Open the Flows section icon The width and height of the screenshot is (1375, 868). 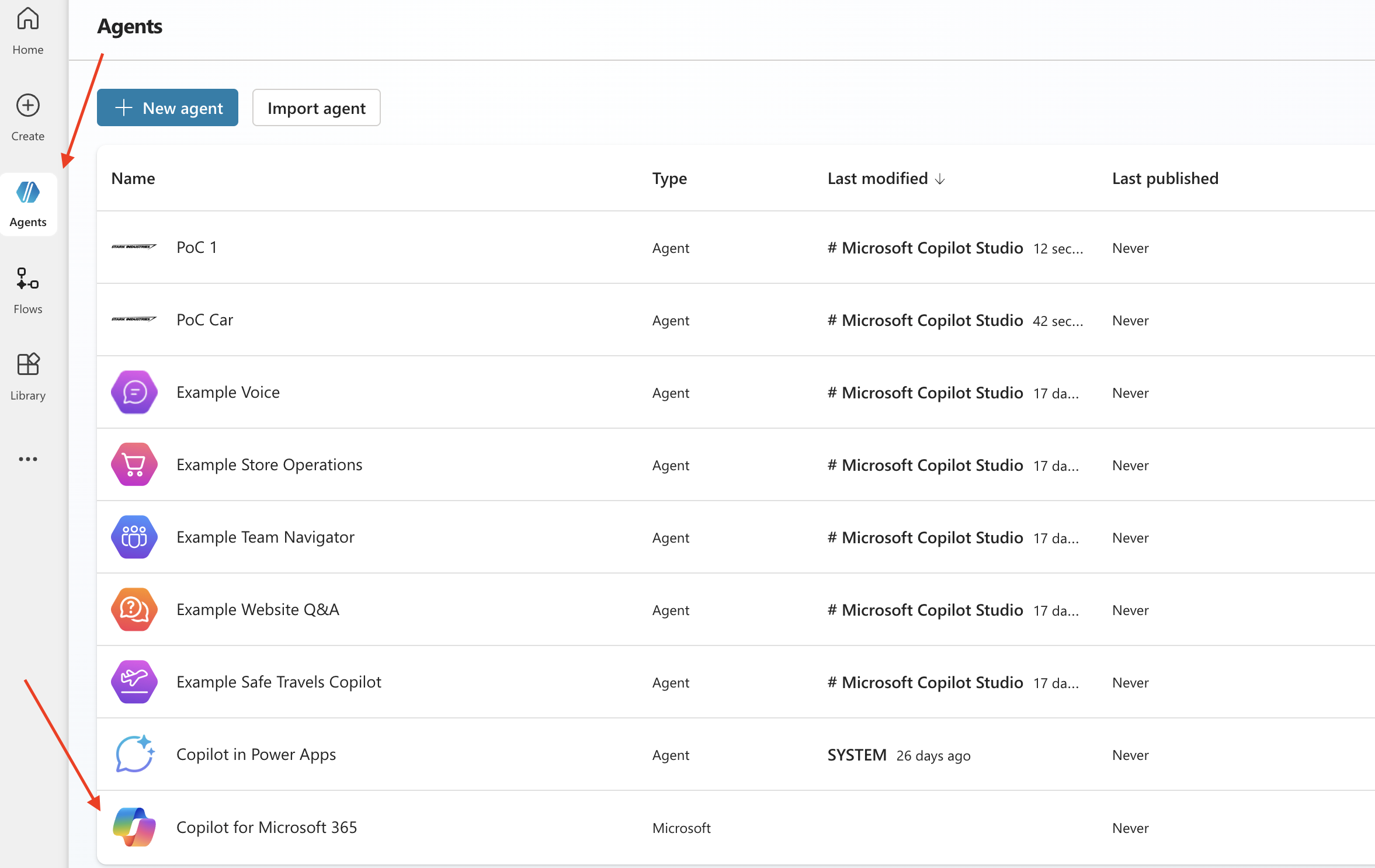point(28,279)
